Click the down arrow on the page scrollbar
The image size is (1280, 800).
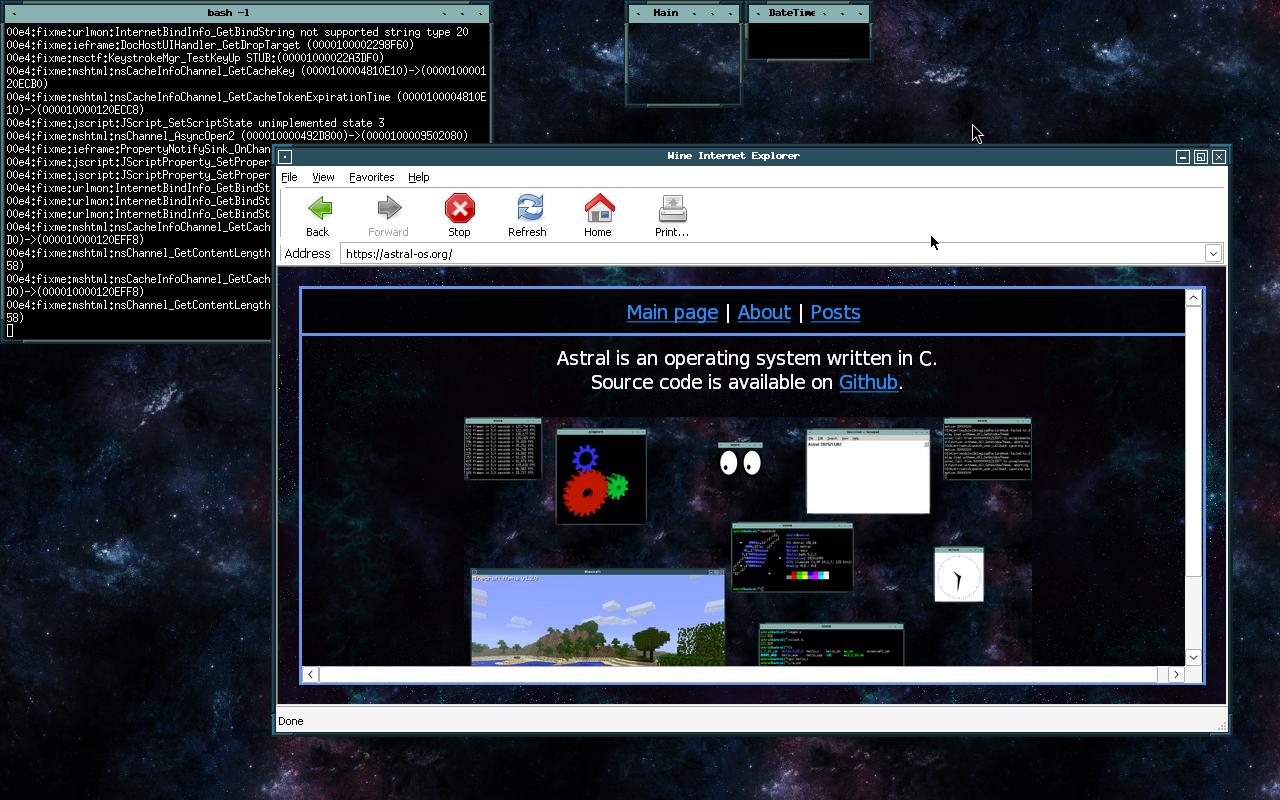pyautogui.click(x=1192, y=657)
